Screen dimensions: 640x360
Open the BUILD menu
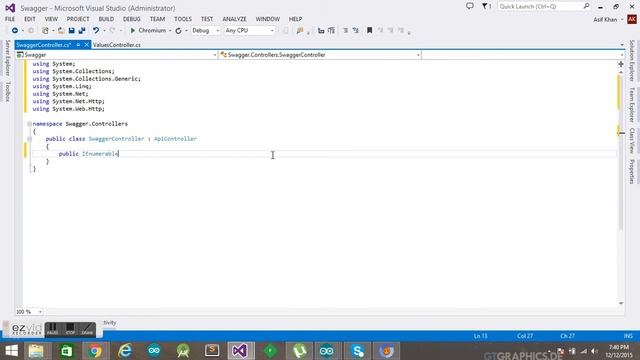click(106, 19)
